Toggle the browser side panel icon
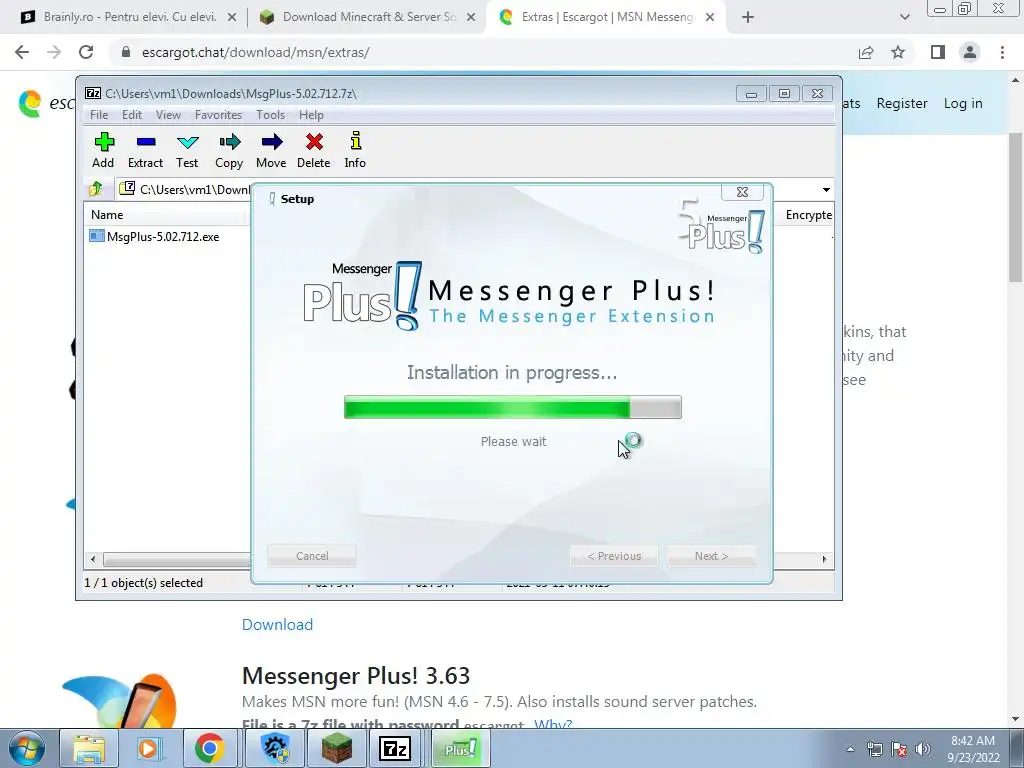 point(938,52)
